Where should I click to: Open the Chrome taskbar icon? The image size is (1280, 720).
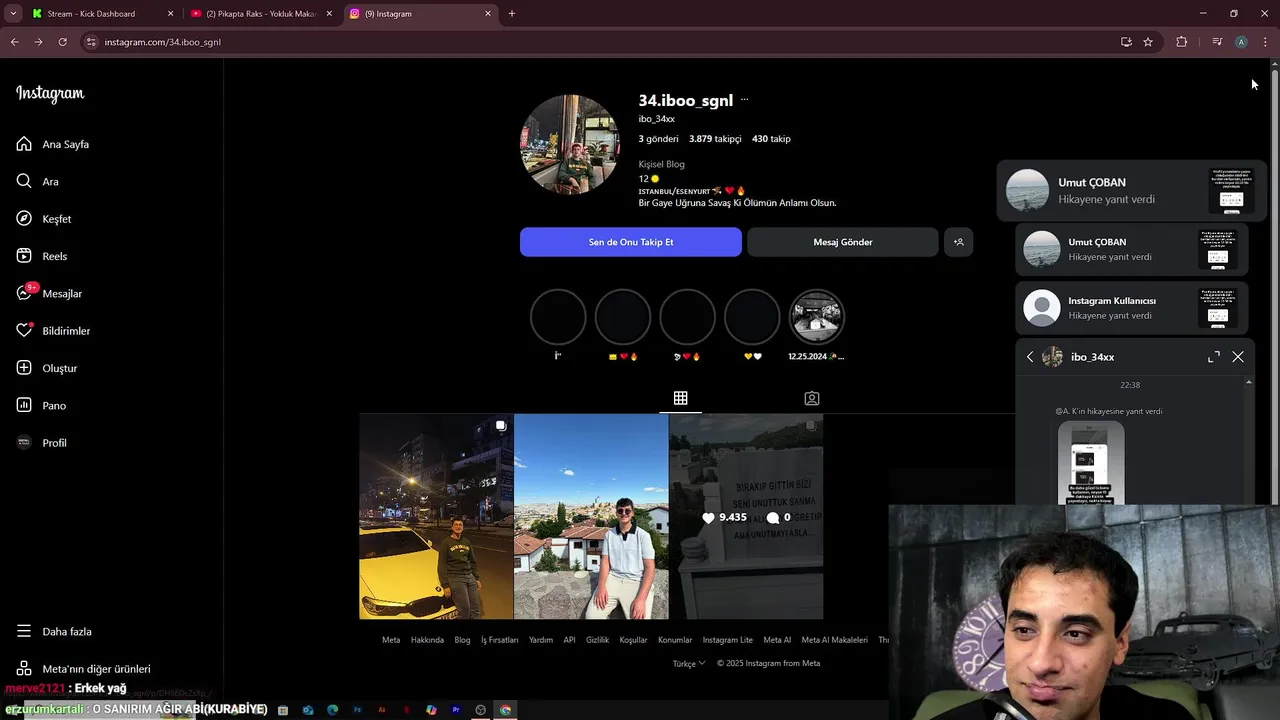coord(506,710)
